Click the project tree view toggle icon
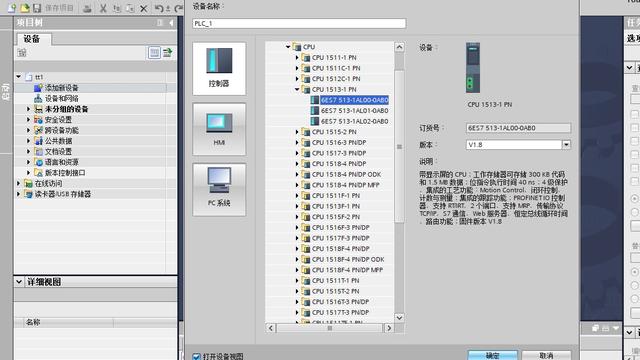 [154, 53]
